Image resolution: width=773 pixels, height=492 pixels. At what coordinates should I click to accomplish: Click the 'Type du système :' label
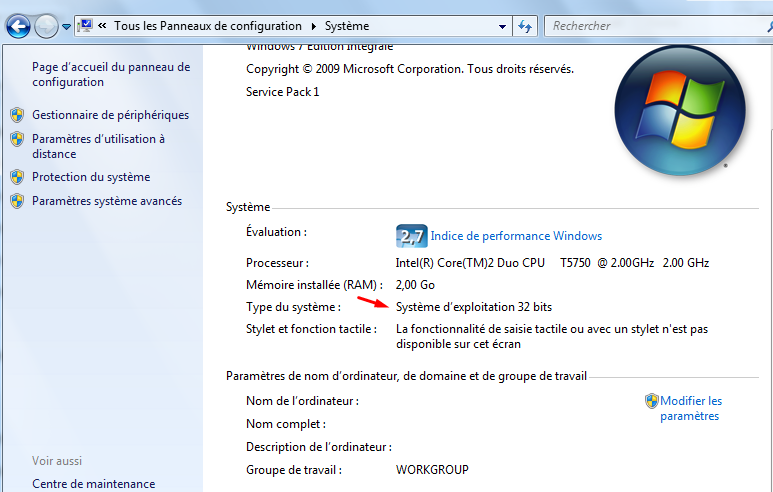click(293, 307)
